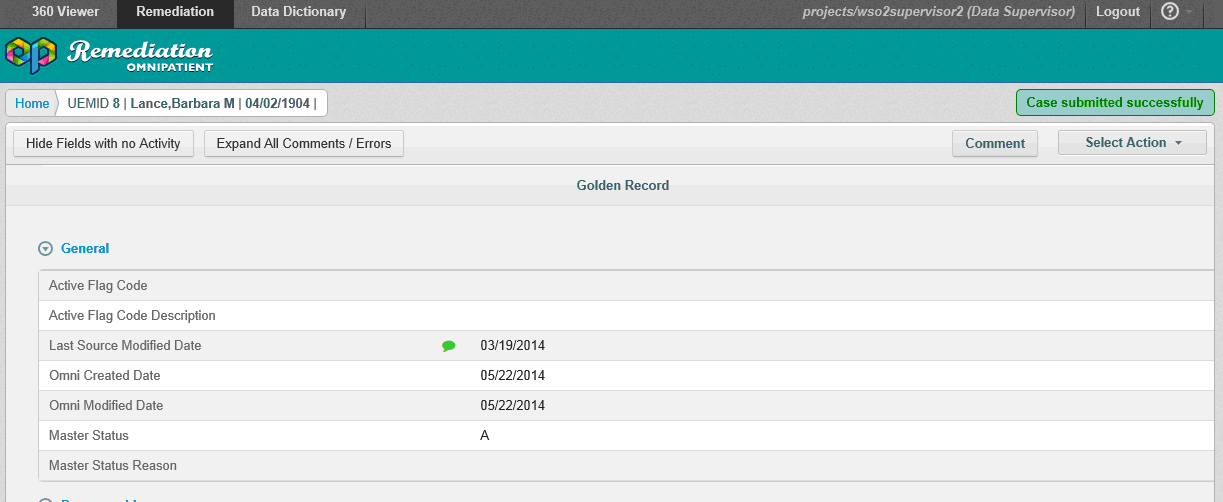Toggle Hide Fields with no Activity

click(103, 143)
